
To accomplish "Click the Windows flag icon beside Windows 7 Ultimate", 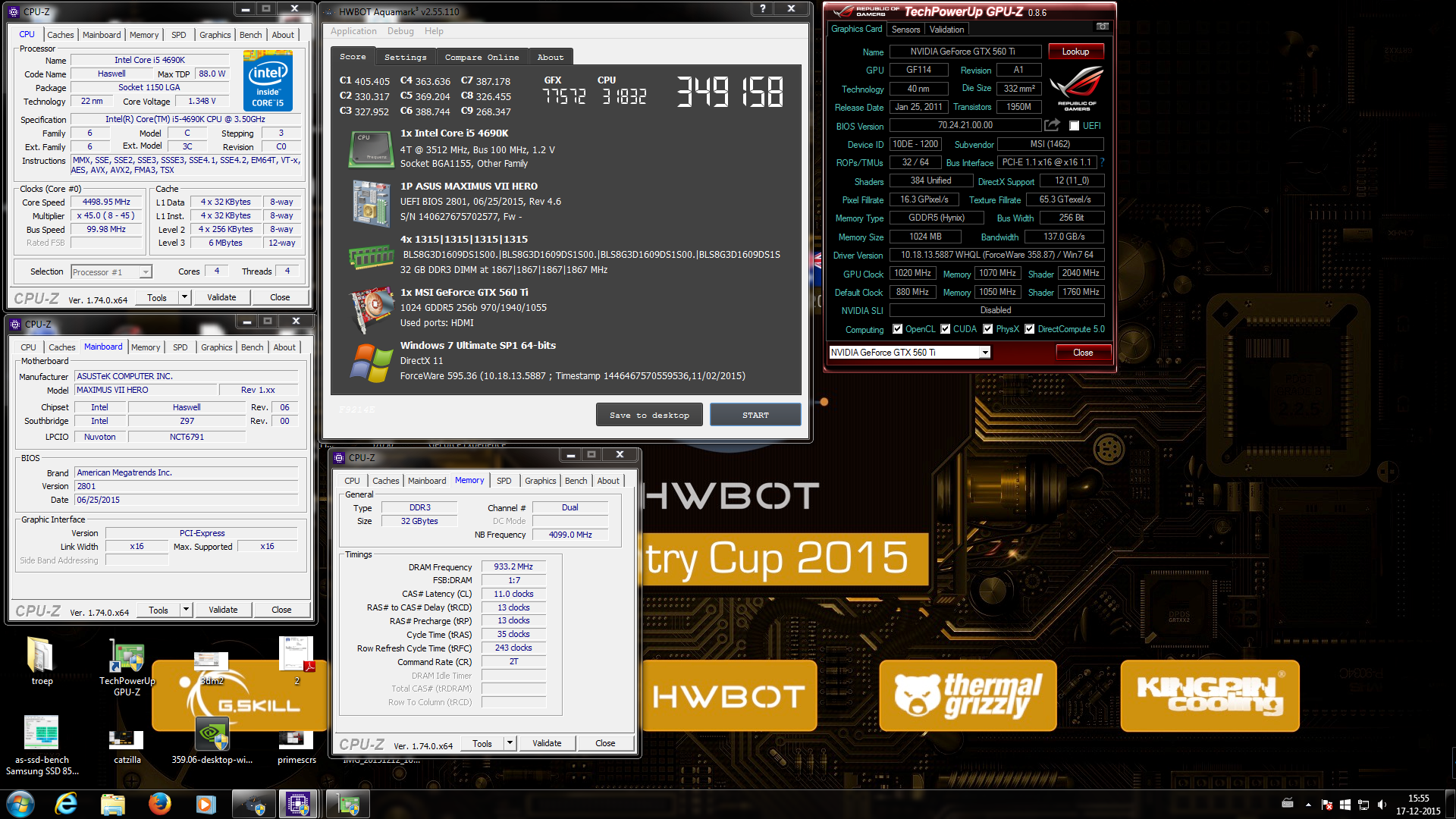I will tap(371, 362).
